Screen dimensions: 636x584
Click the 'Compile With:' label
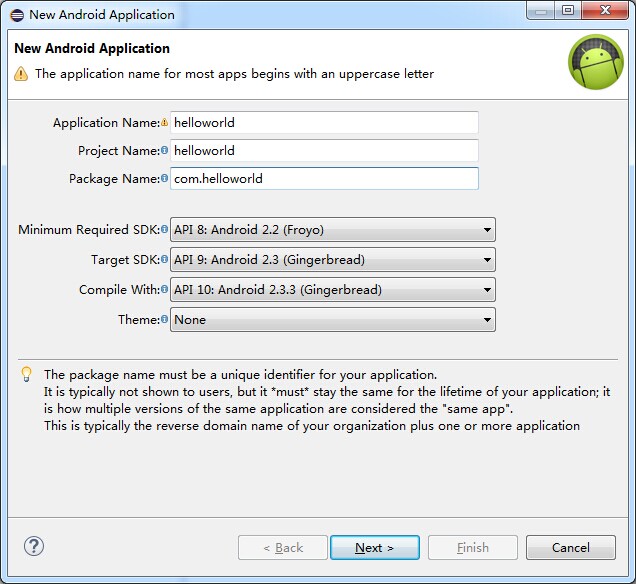click(120, 290)
